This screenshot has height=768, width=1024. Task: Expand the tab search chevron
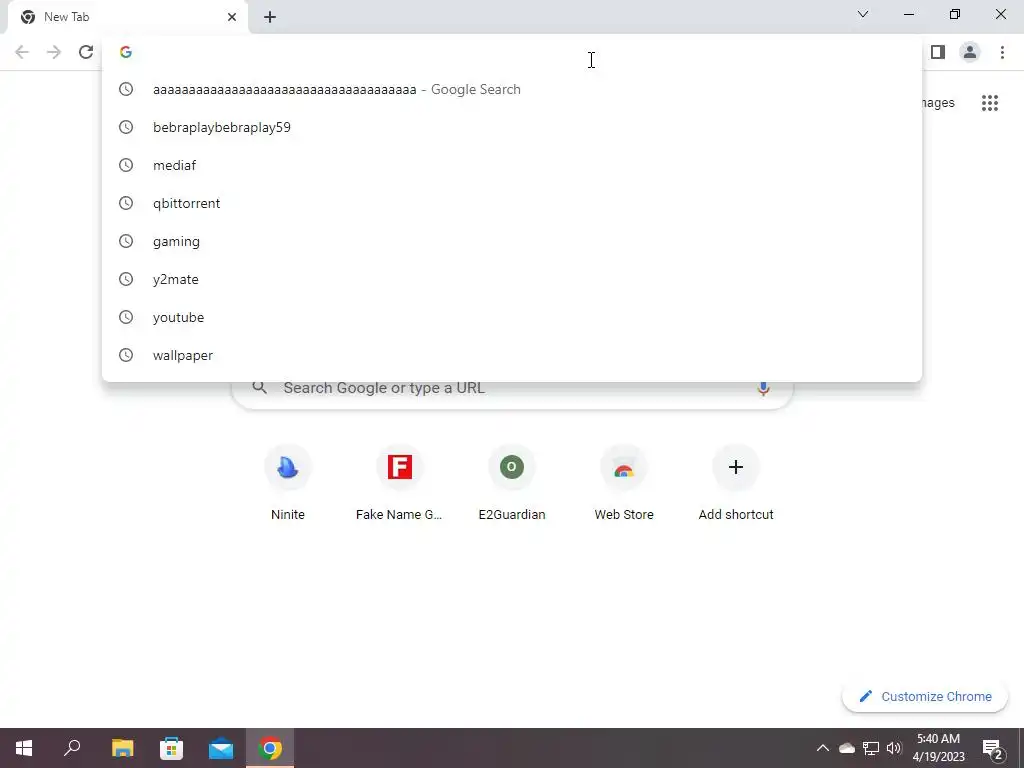click(x=863, y=14)
